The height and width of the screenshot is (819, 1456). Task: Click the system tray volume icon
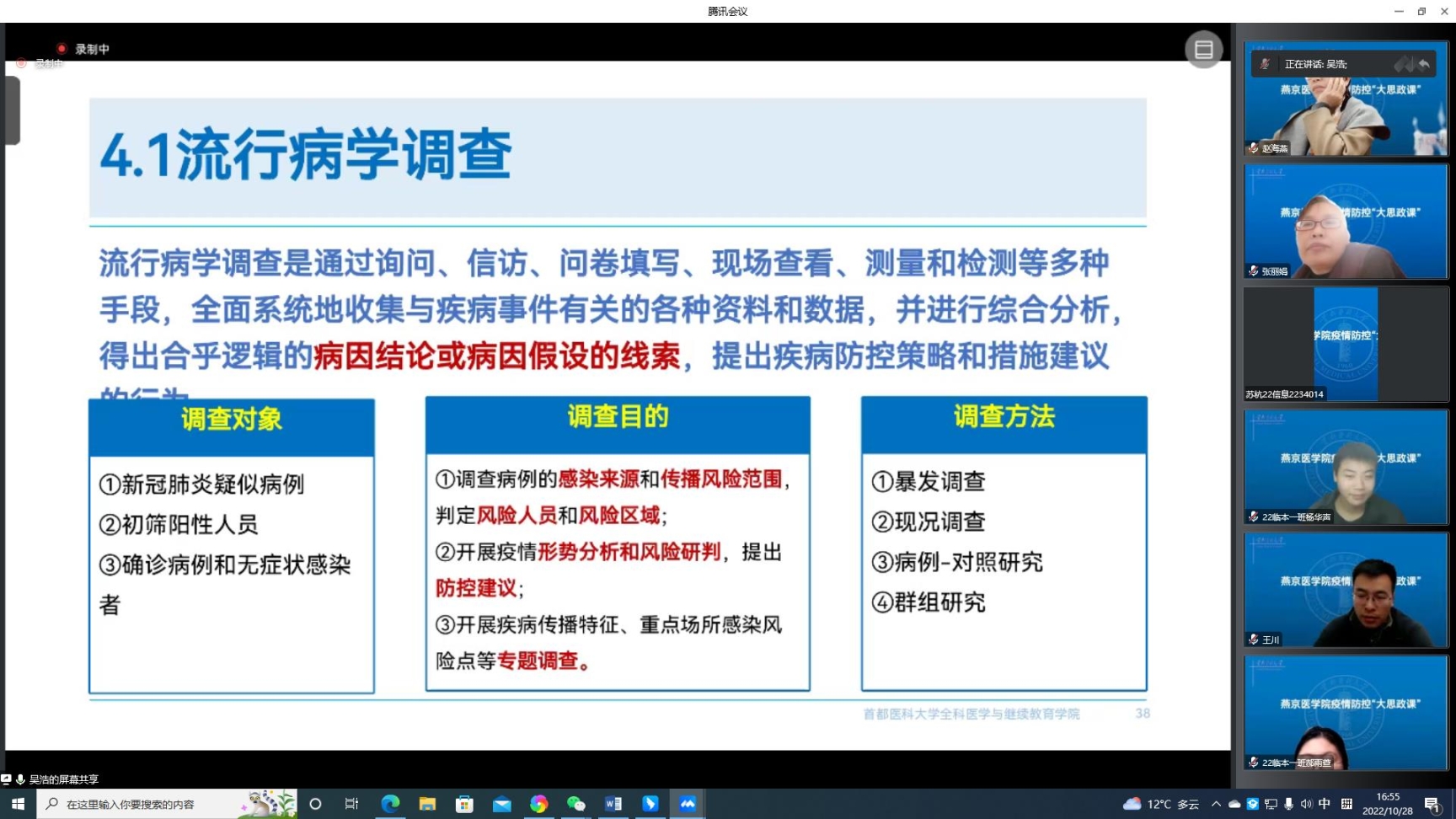[1306, 804]
